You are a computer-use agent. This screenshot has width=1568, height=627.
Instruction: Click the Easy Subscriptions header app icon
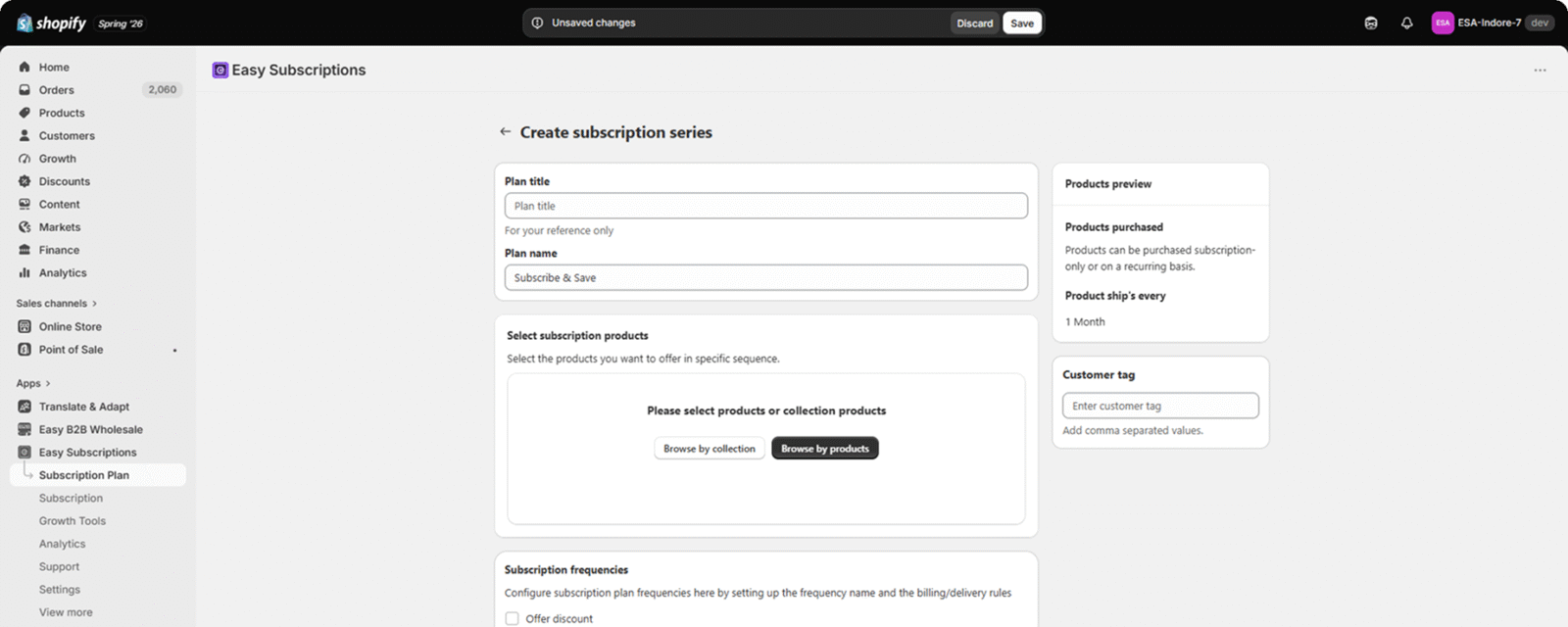pos(220,70)
